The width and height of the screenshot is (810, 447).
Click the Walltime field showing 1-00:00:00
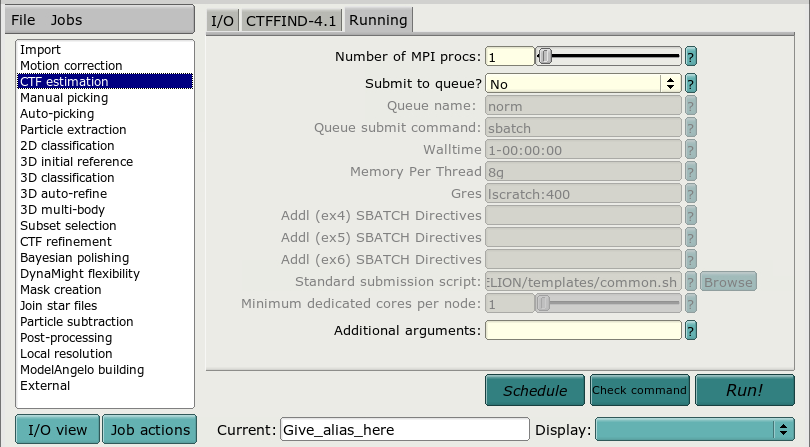pos(583,150)
